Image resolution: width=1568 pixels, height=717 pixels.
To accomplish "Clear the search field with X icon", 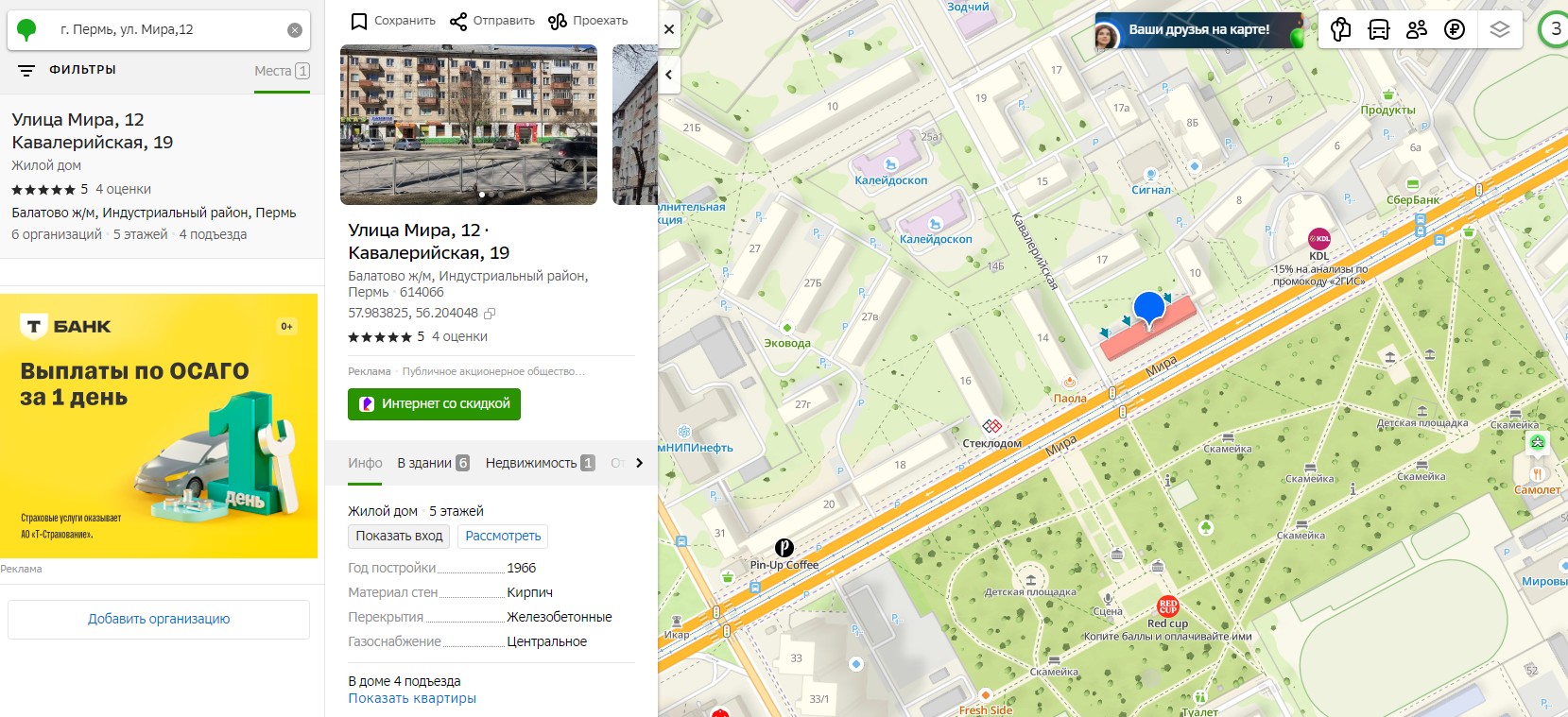I will pos(295,30).
